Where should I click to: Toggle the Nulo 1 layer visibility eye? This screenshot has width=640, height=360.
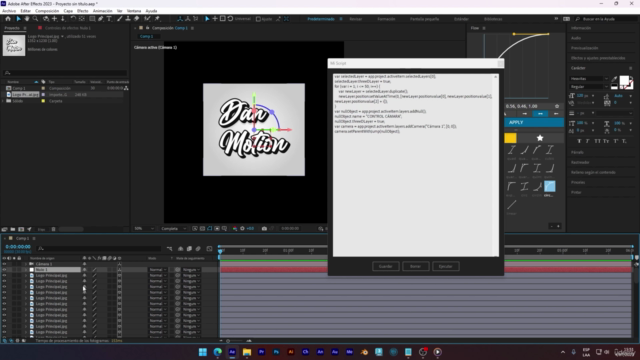point(4,270)
